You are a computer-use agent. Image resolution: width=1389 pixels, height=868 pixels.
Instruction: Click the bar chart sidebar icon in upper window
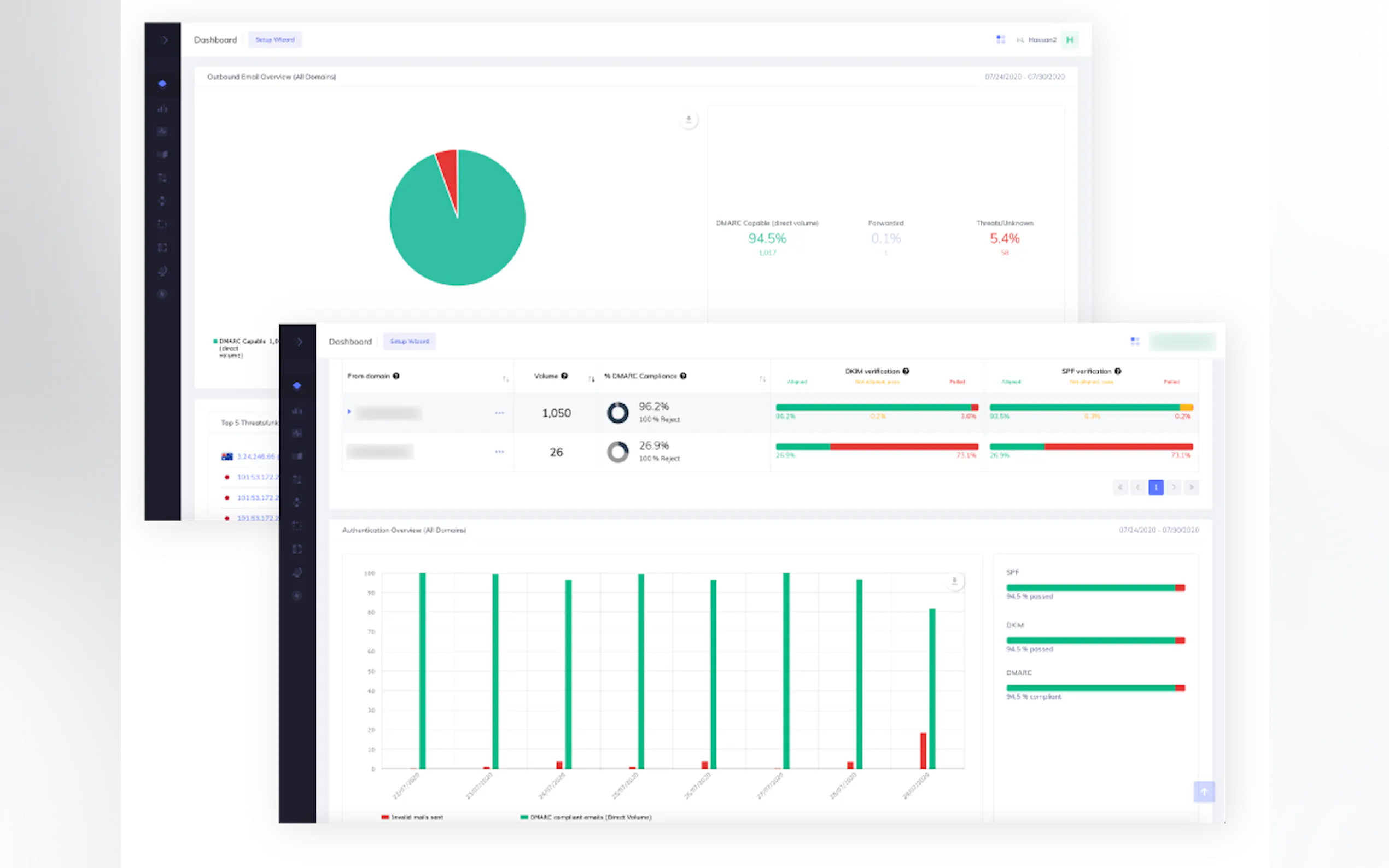coord(162,108)
